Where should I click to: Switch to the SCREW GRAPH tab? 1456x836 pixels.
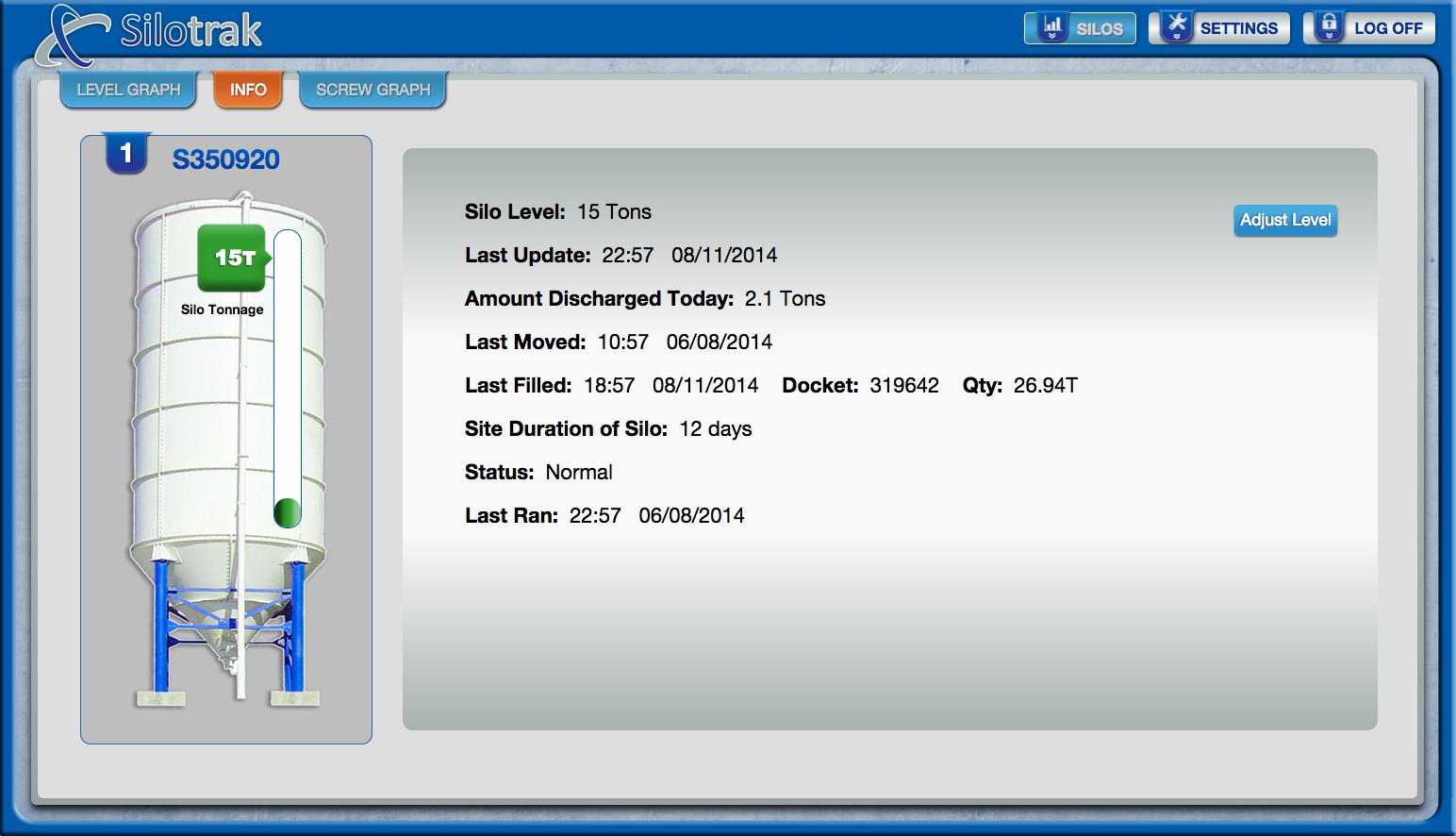372,90
